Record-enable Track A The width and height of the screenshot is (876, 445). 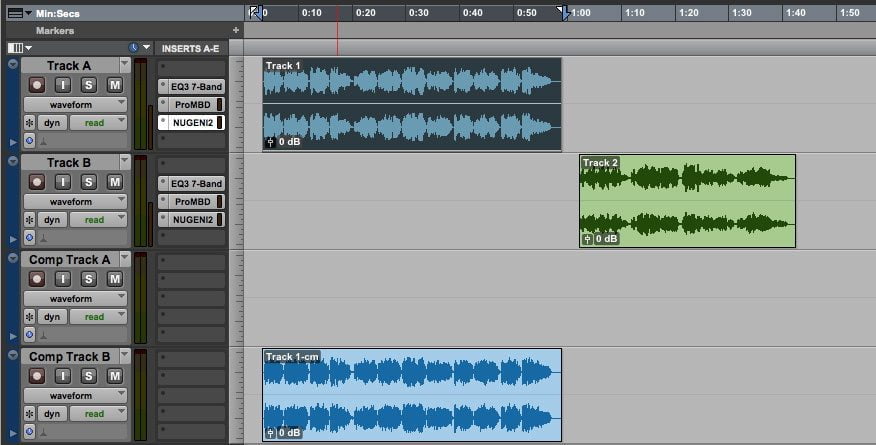pyautogui.click(x=37, y=85)
